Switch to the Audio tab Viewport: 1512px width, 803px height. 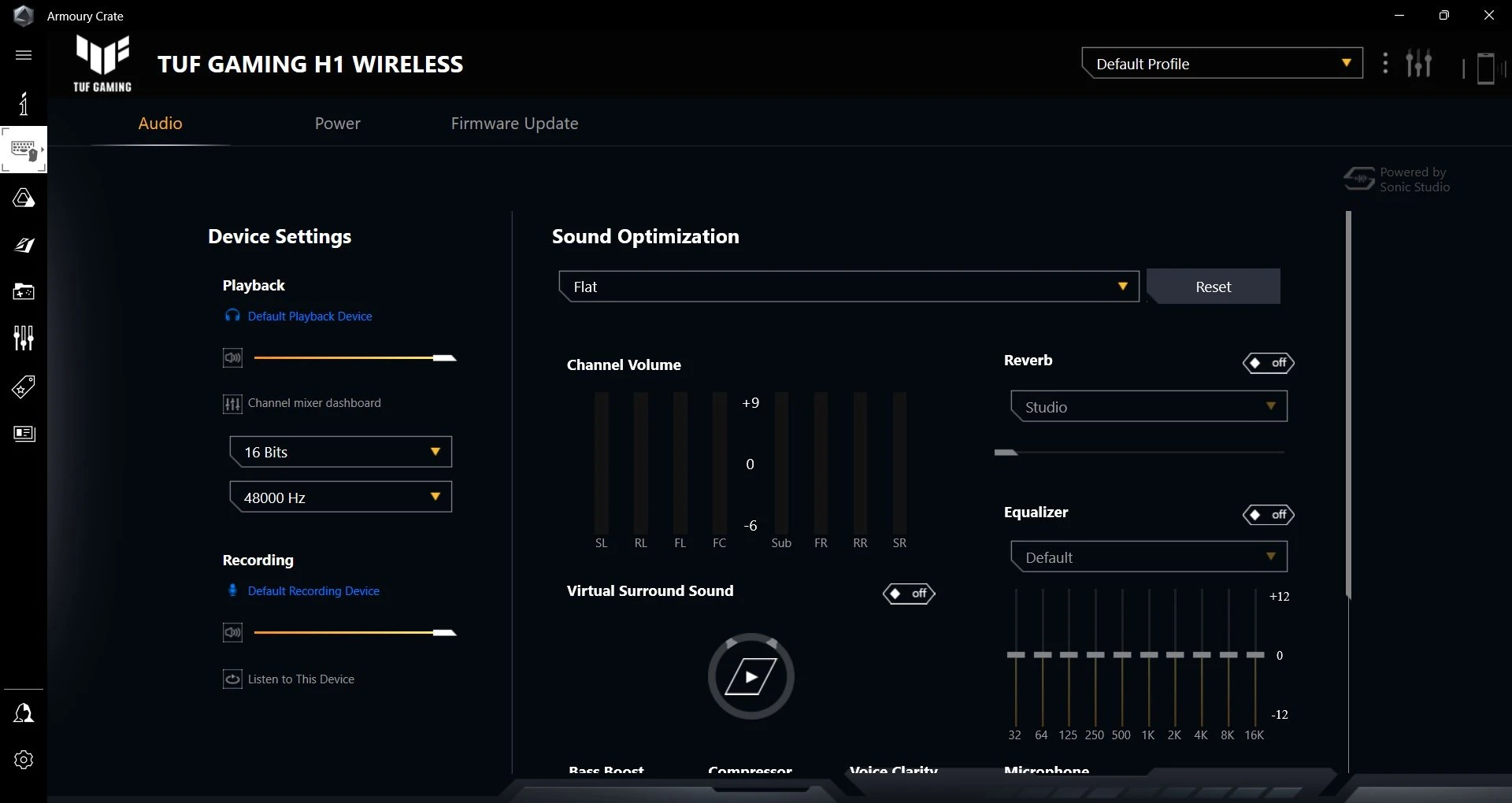pos(160,124)
